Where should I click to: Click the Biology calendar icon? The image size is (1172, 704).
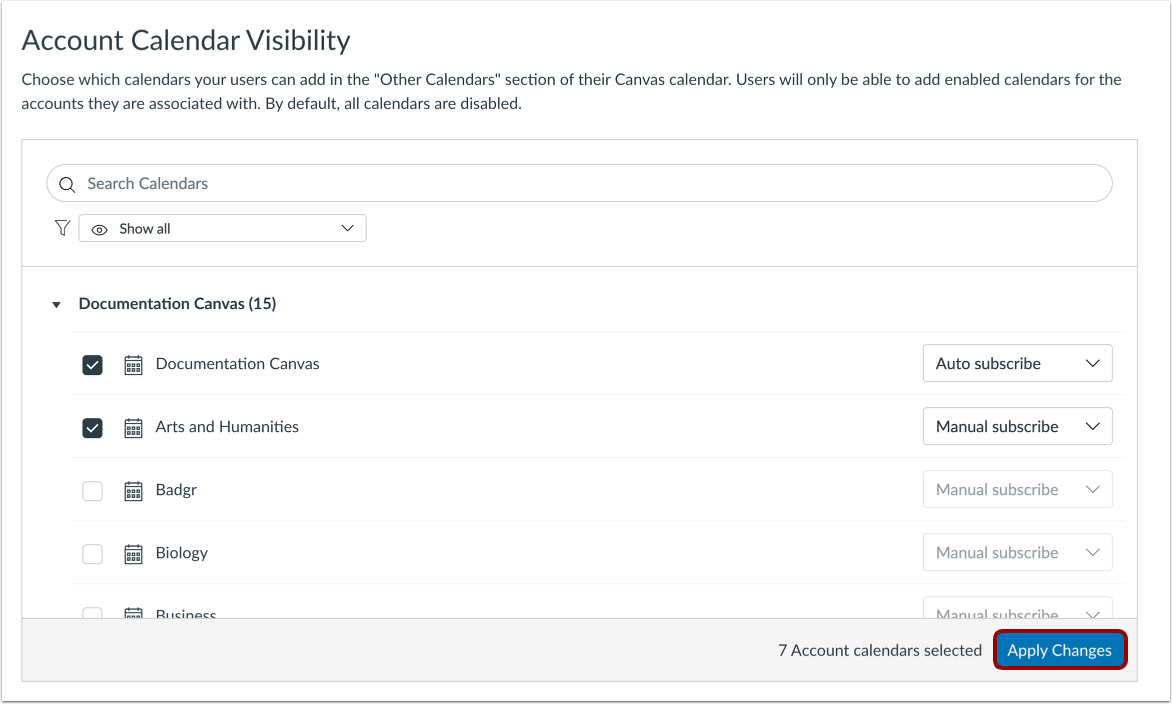133,554
